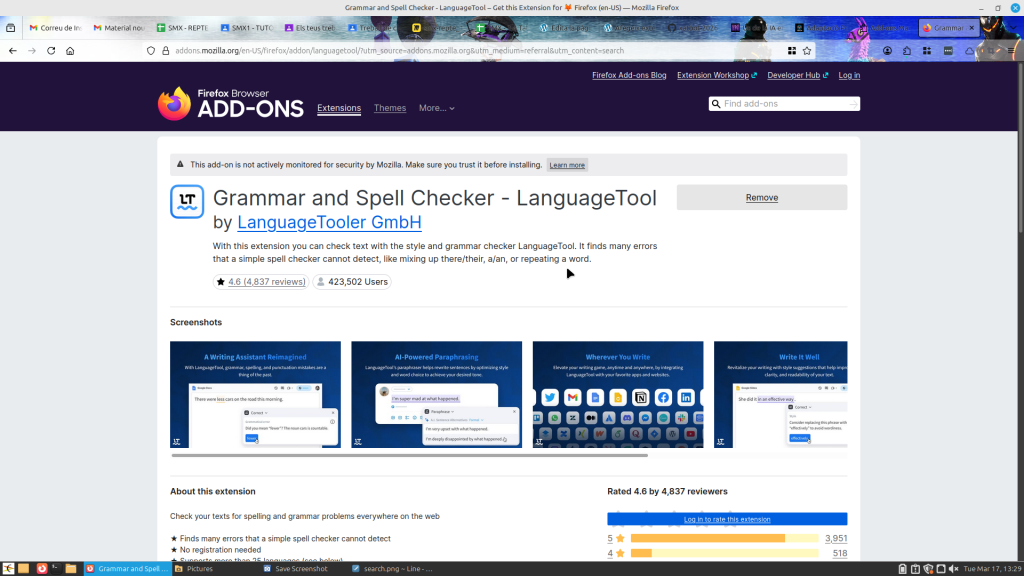The width and height of the screenshot is (1024, 576).
Task: Click the screenshots horizontal scrollbar
Action: 409,455
